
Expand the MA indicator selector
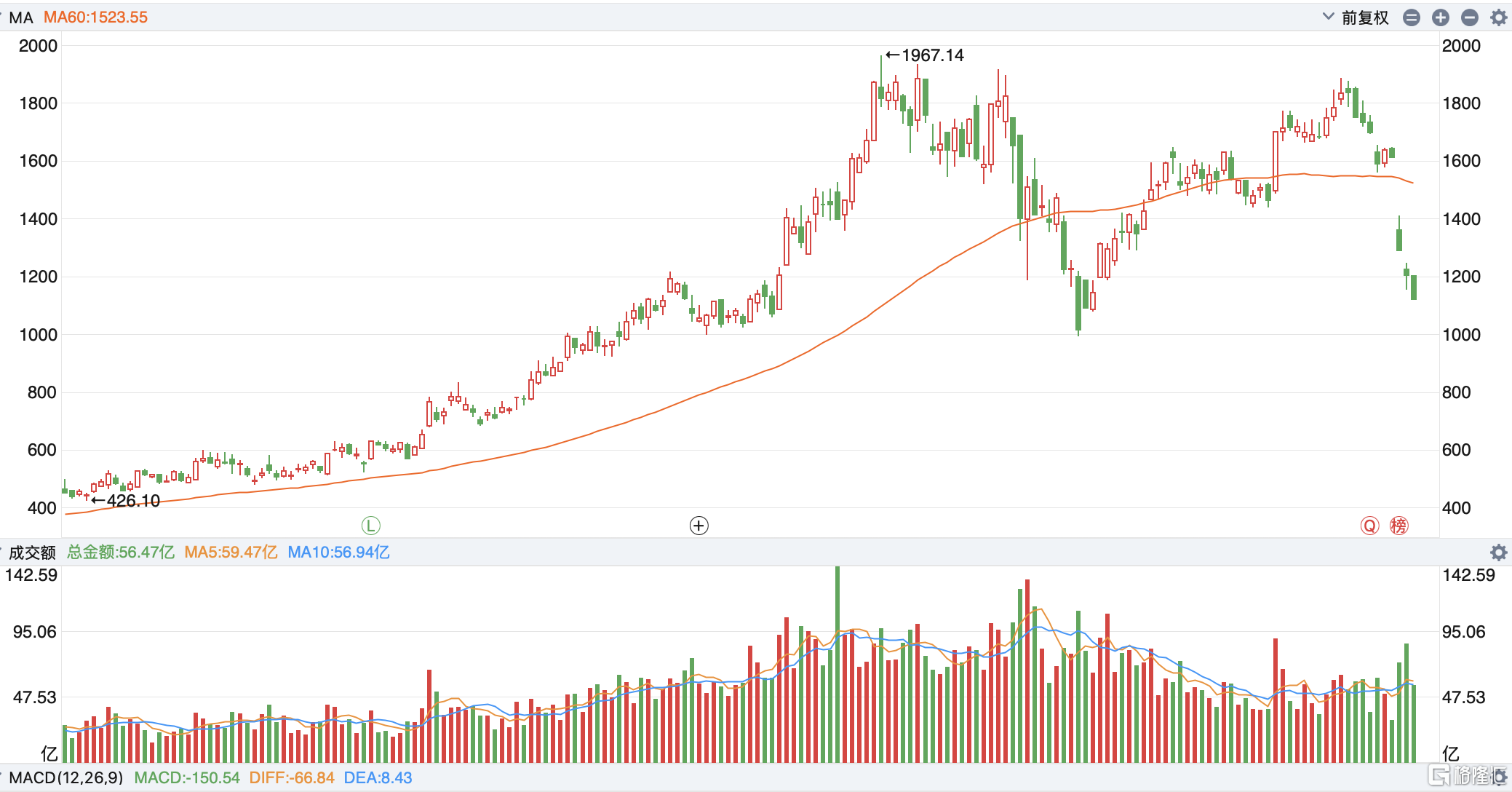pos(17,17)
